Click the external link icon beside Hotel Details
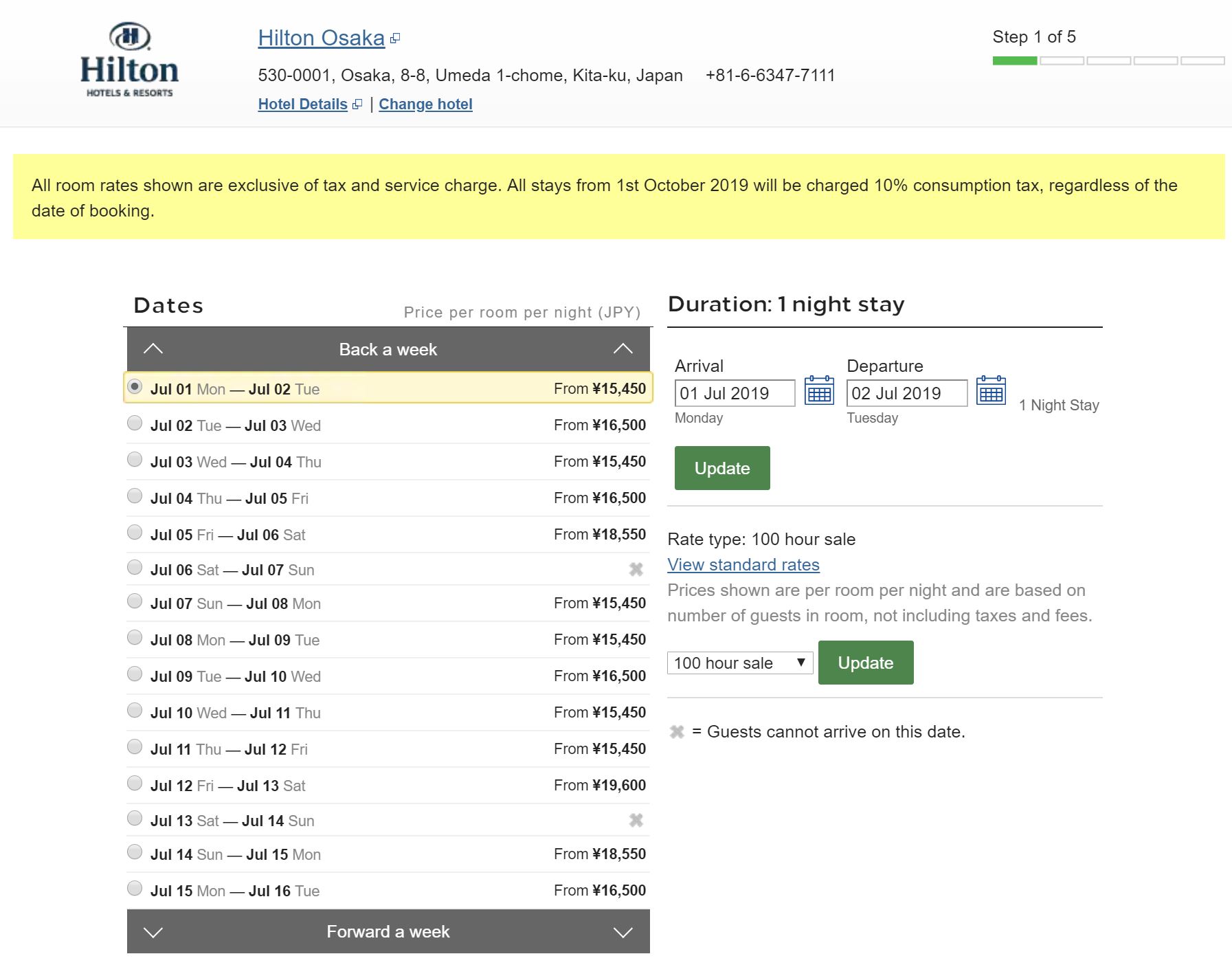 pos(357,104)
